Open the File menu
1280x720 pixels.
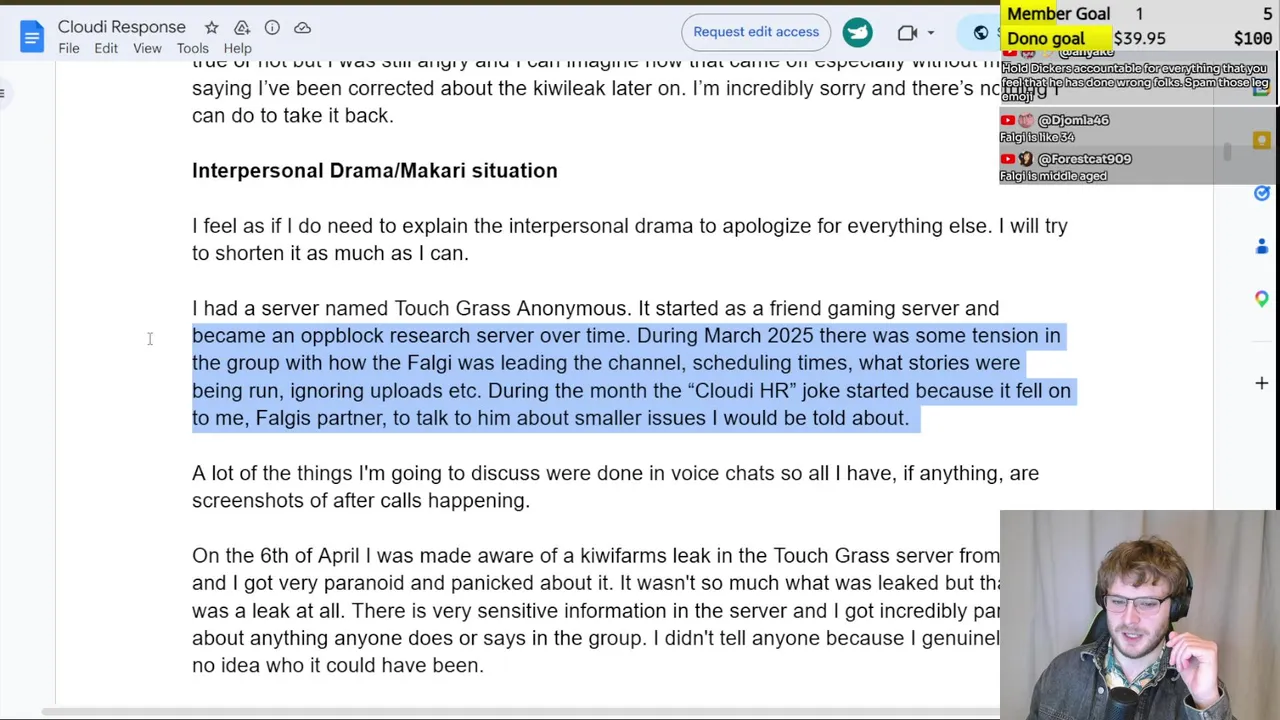coord(69,48)
